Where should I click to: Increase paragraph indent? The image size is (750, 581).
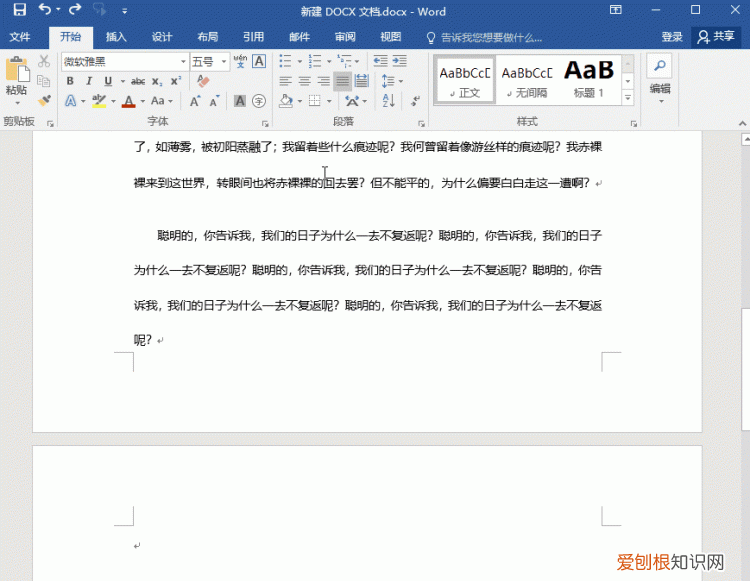click(x=399, y=61)
